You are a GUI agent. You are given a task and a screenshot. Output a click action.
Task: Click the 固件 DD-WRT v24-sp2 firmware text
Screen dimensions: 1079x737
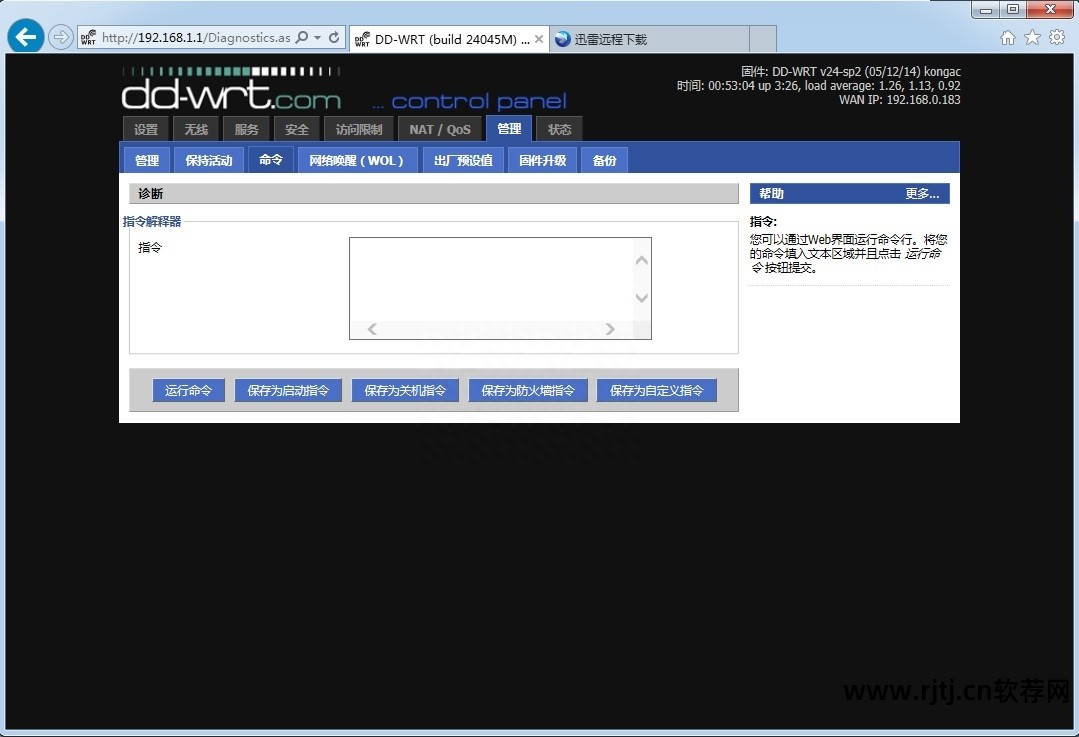(851, 72)
